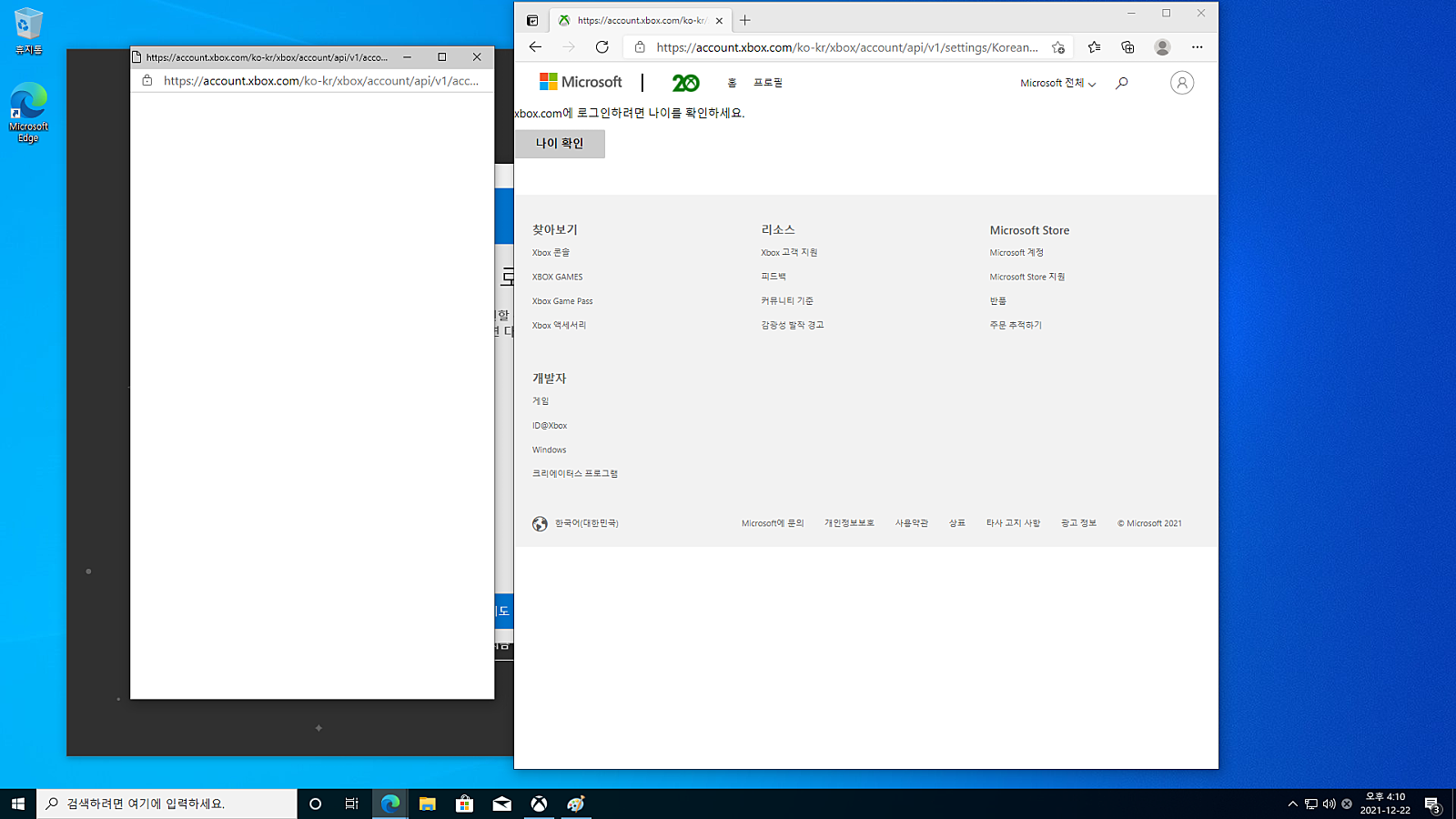The height and width of the screenshot is (819, 1456).
Task: Click the lock icon in popup window
Action: click(x=147, y=81)
